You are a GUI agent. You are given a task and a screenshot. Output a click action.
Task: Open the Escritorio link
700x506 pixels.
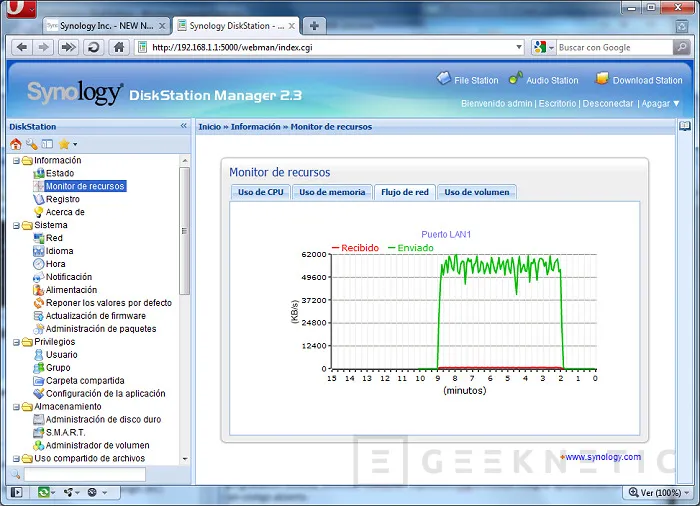click(557, 104)
